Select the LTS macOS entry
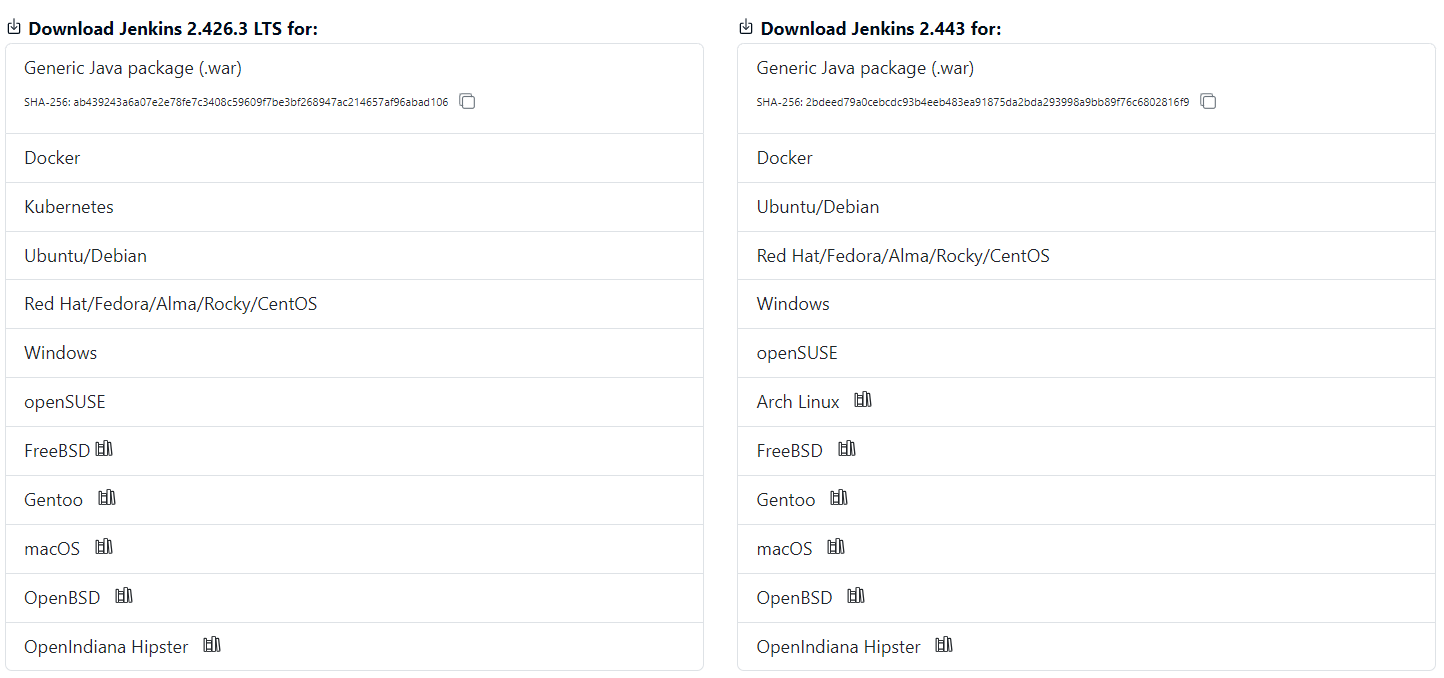Screen dimensions: 1444x678 [52, 548]
